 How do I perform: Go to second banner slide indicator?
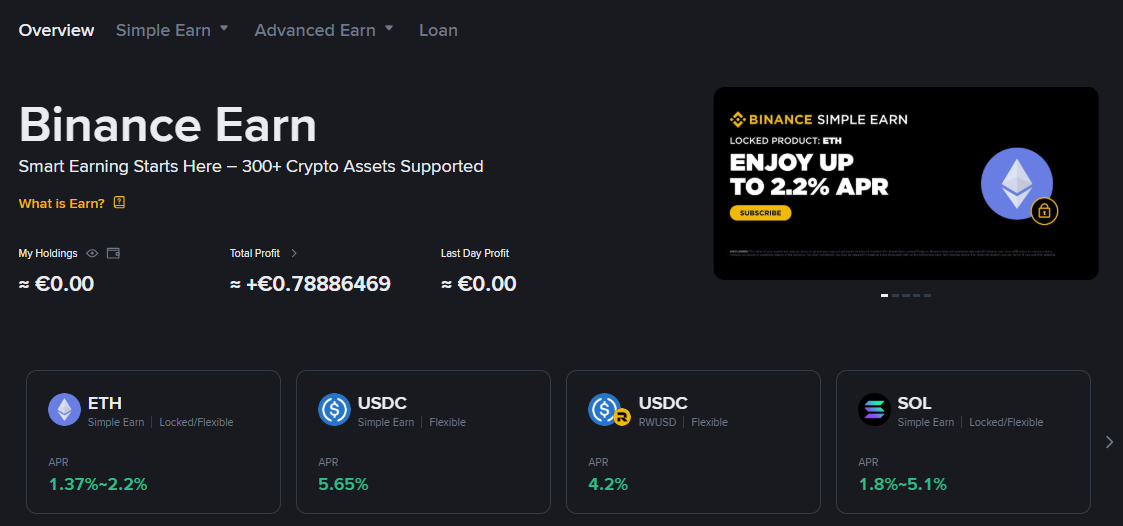pyautogui.click(x=895, y=295)
